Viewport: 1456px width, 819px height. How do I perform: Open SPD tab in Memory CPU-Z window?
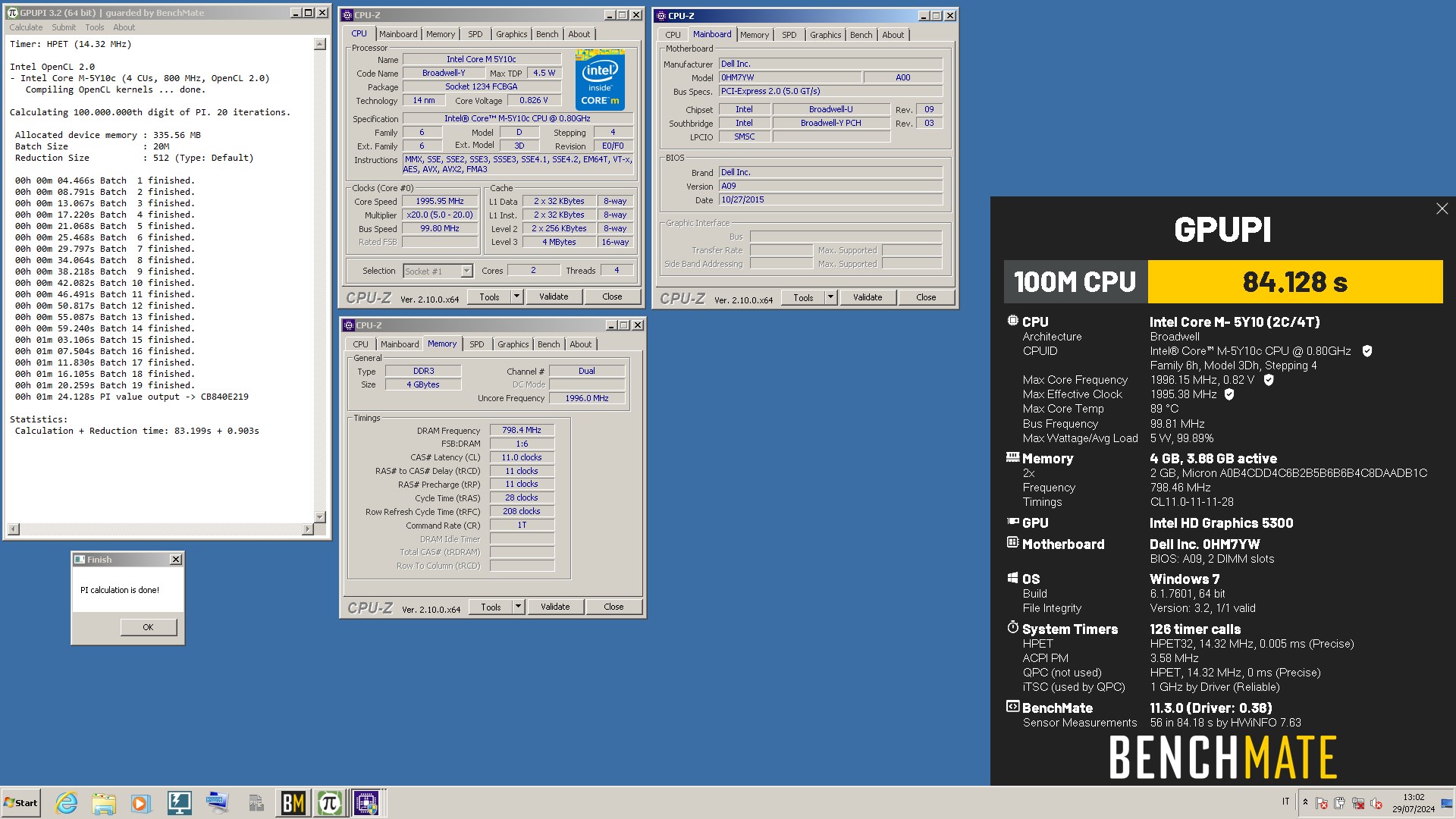[x=476, y=344]
